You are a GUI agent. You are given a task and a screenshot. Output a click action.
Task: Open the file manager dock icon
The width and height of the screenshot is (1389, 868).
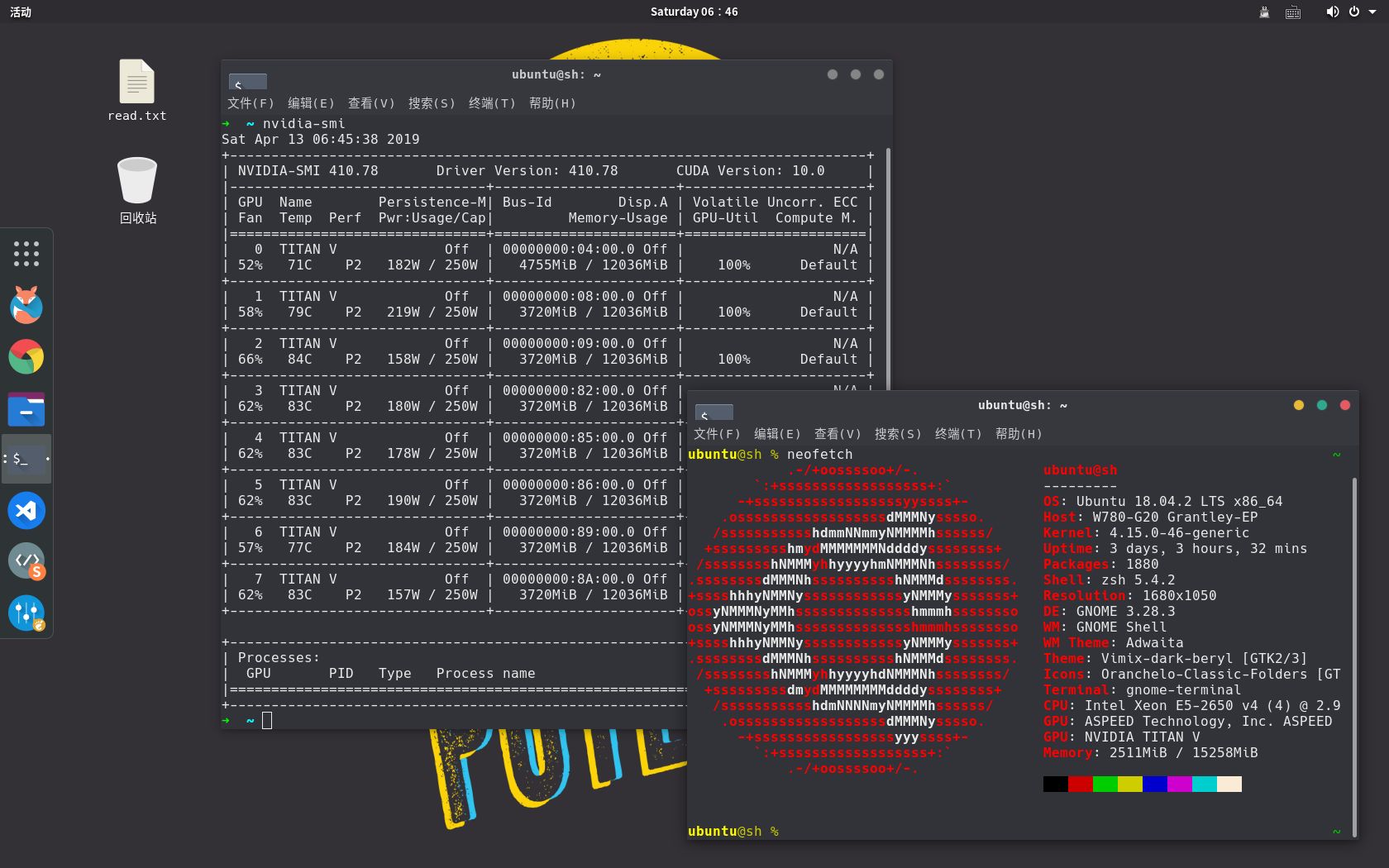(x=26, y=408)
